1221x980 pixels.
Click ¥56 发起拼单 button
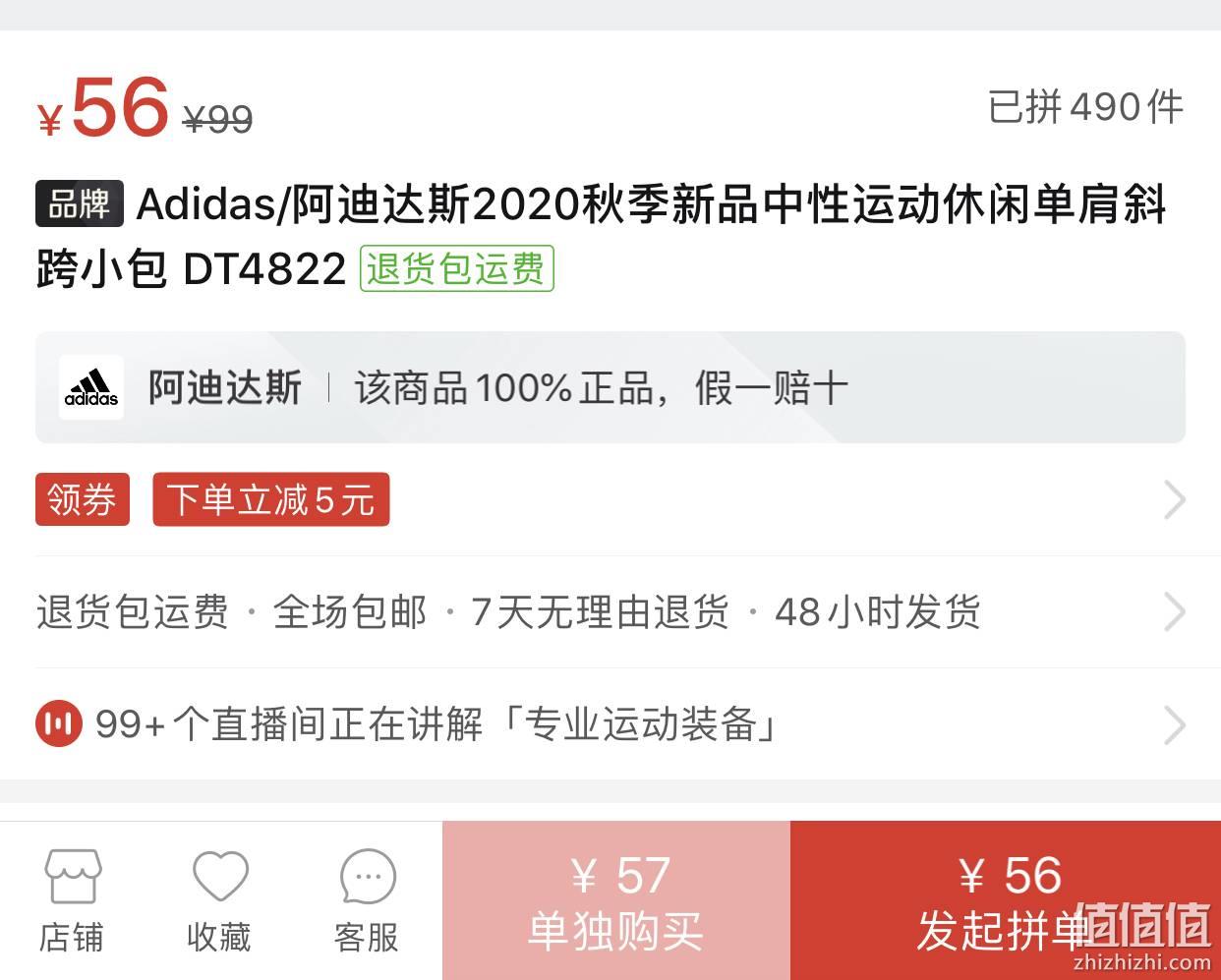[1006, 900]
